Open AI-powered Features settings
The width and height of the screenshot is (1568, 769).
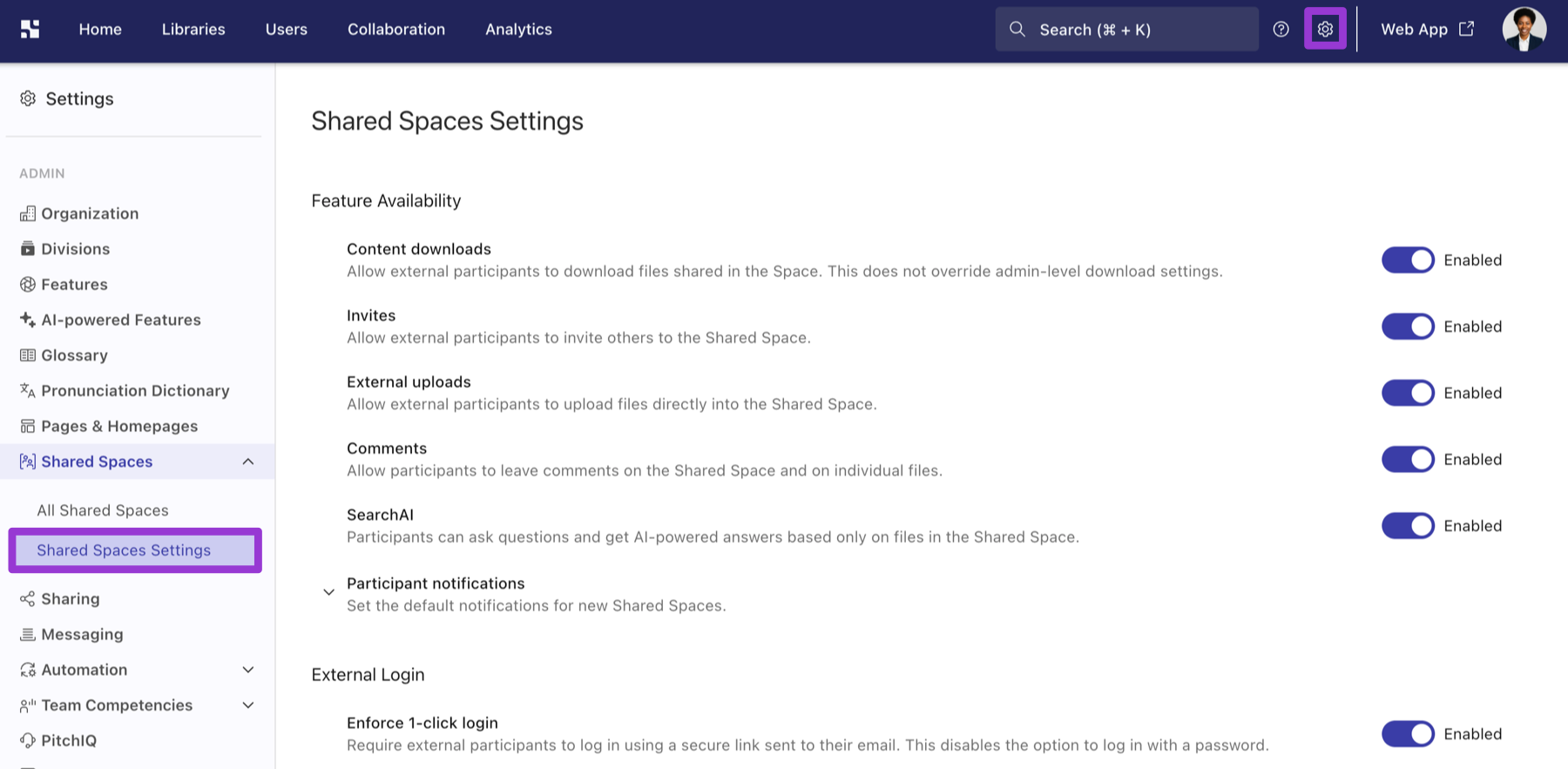(x=121, y=320)
